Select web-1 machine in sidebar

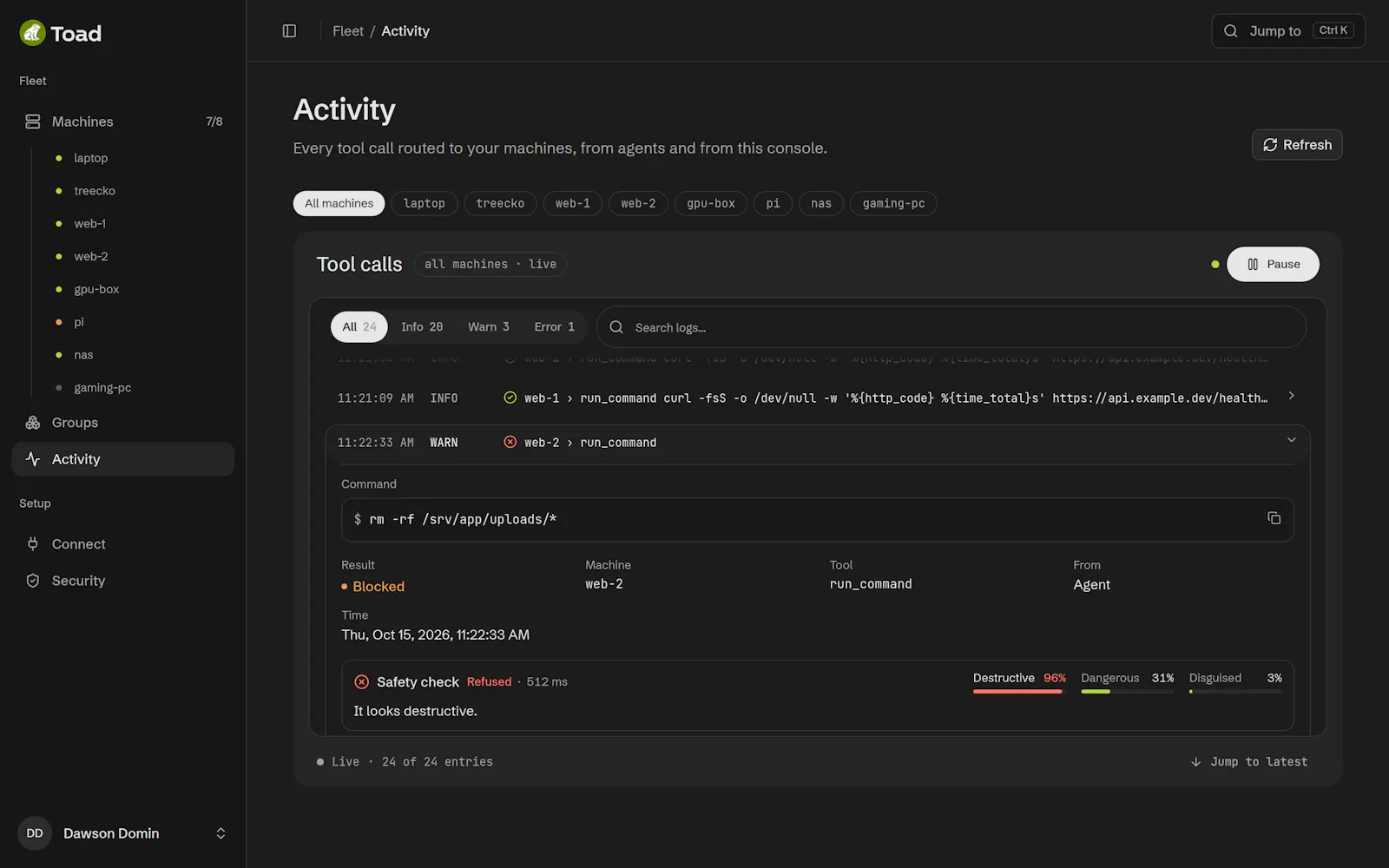click(x=90, y=224)
